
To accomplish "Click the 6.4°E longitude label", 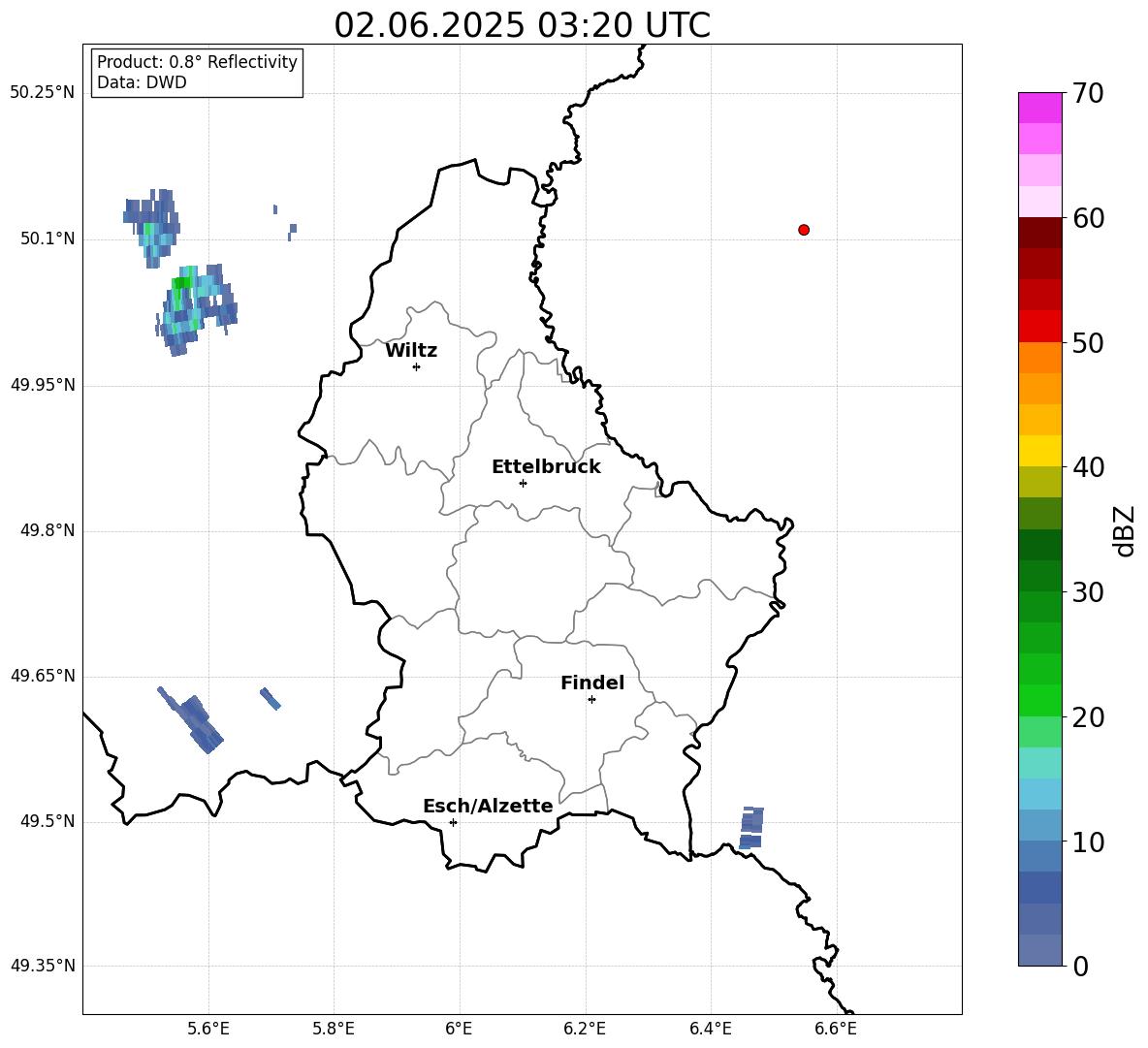I will tap(710, 1029).
